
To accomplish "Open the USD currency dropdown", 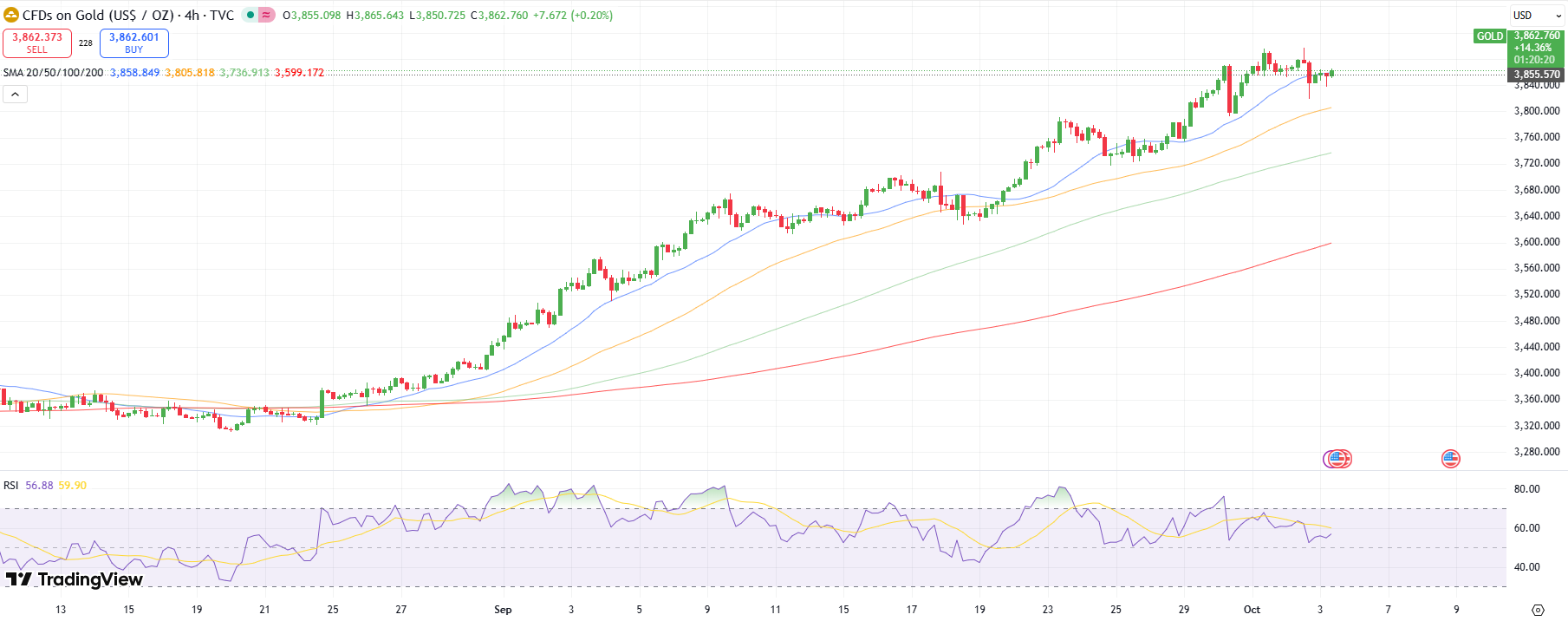I will (1537, 16).
